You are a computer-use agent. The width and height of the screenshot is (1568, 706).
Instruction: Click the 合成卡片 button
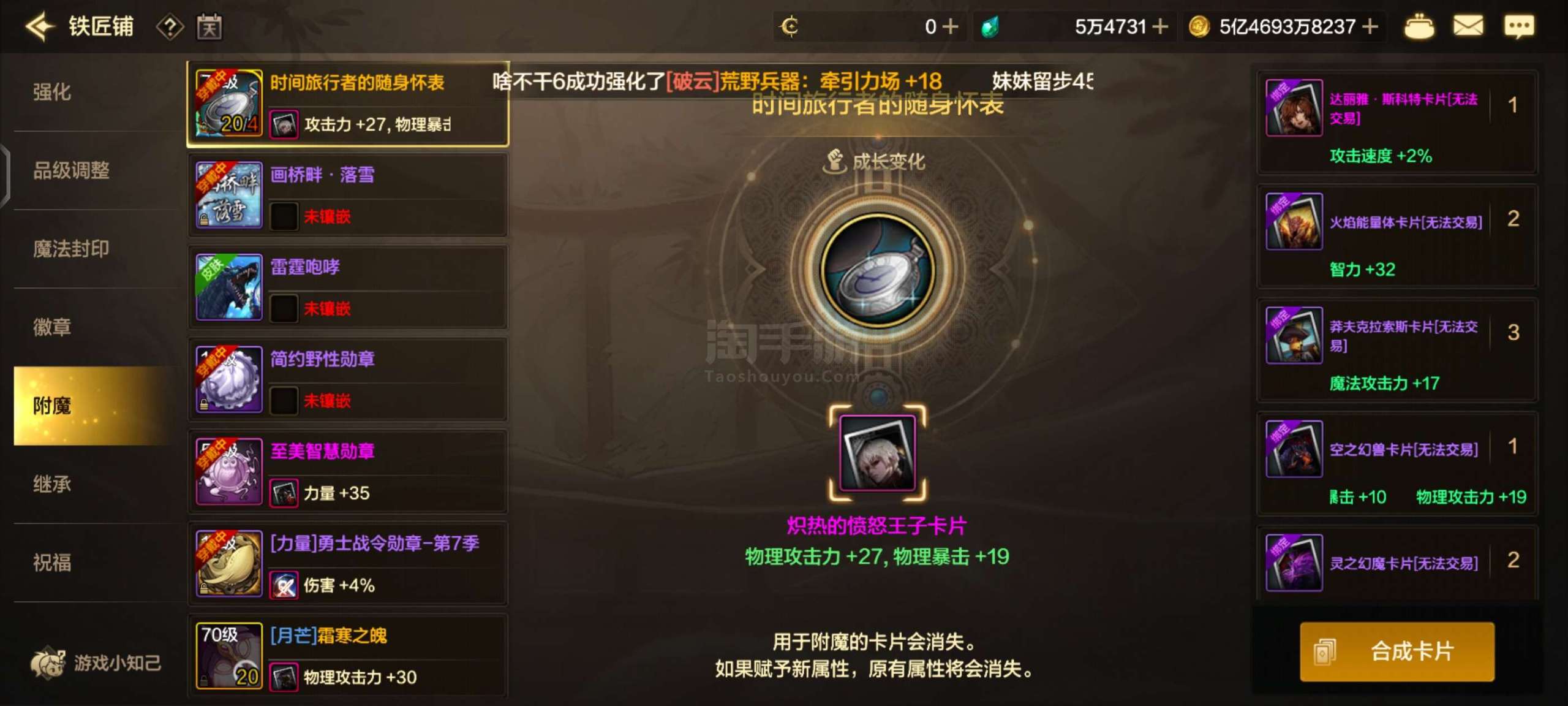click(1397, 651)
